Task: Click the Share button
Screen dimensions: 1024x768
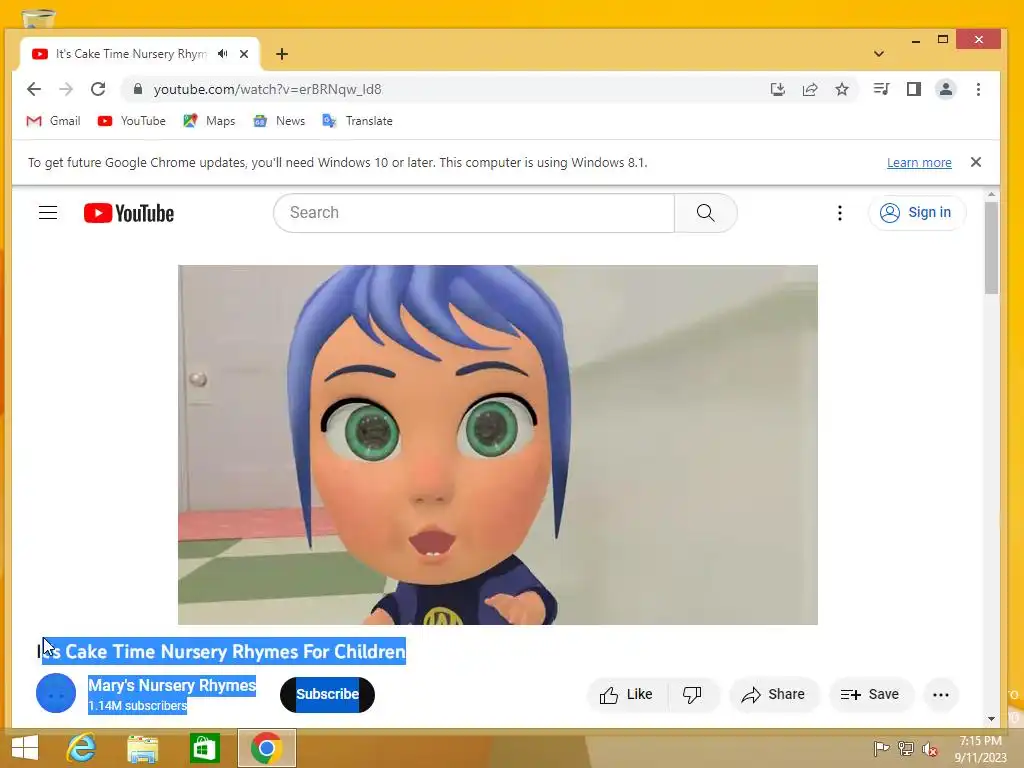Action: (773, 694)
